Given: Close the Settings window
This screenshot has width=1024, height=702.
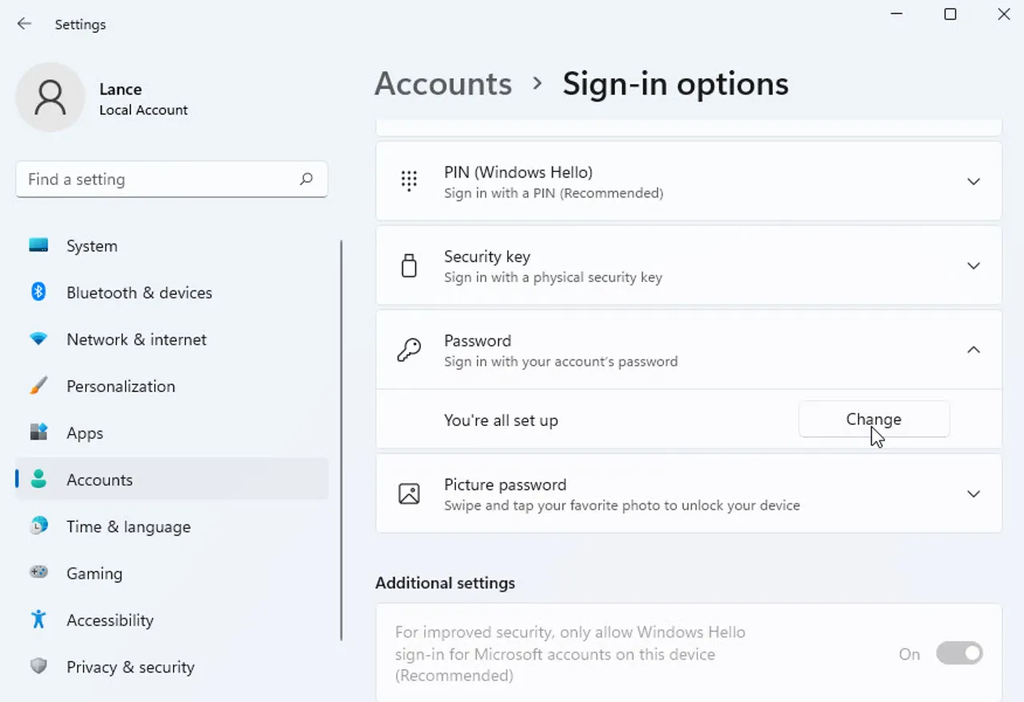Looking at the screenshot, I should 1004,14.
